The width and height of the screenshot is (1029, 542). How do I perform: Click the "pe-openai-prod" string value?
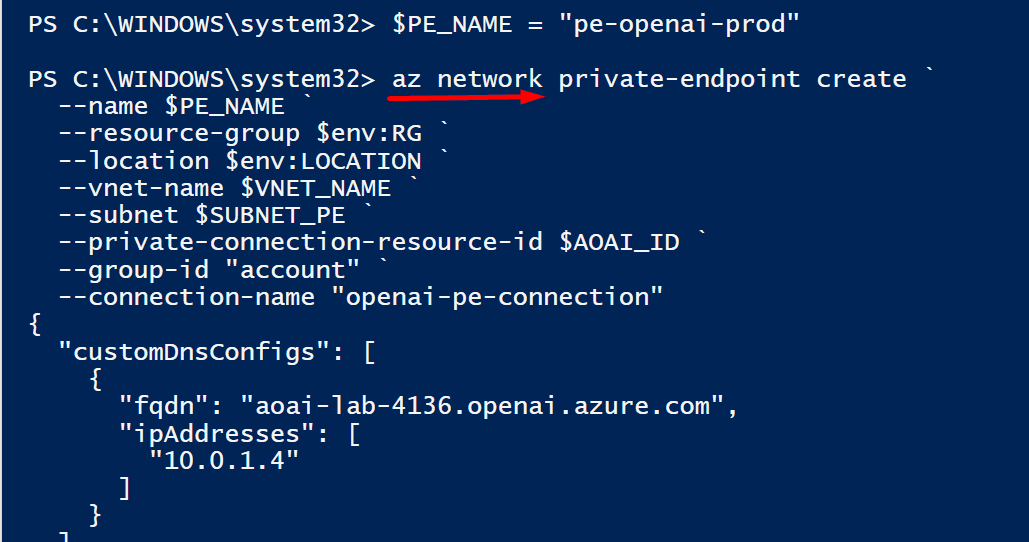point(679,25)
